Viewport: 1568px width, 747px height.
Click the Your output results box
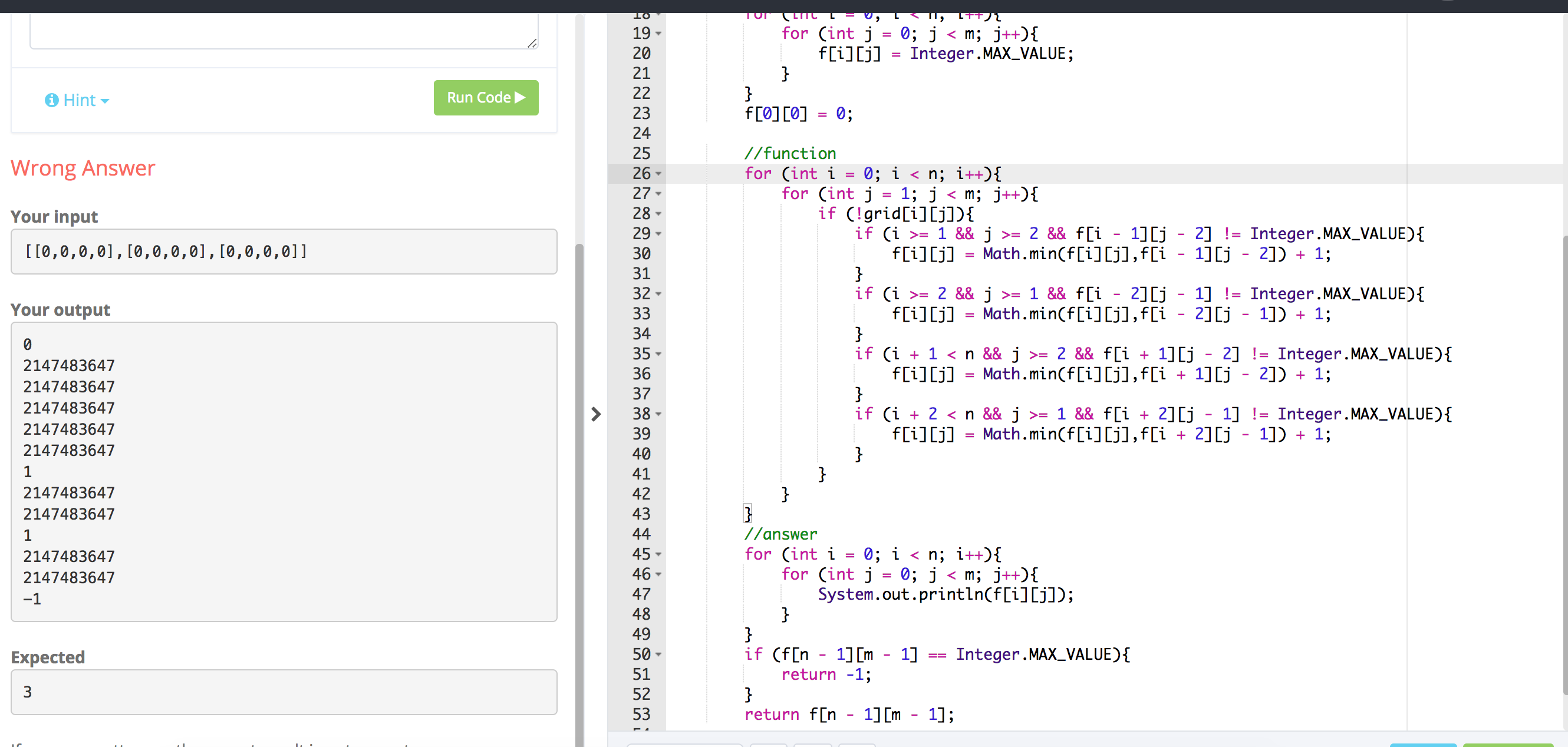pyautogui.click(x=284, y=471)
